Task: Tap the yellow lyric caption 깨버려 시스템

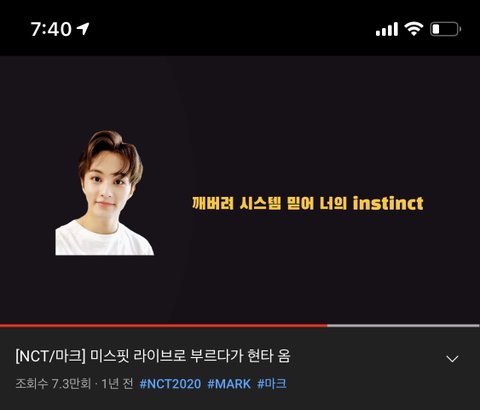Action: click(236, 203)
